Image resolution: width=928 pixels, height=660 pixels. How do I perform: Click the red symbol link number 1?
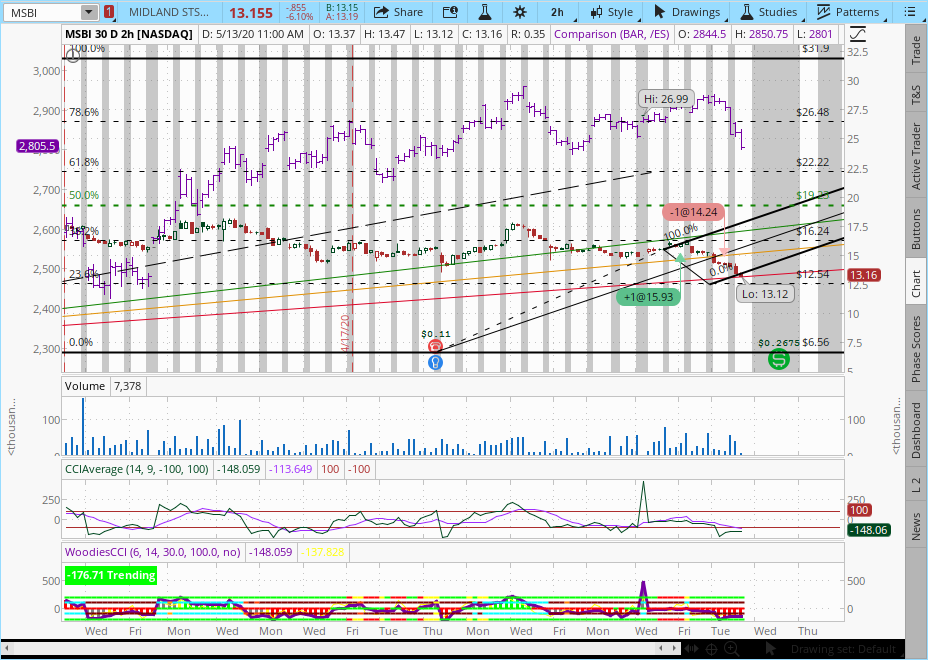(108, 12)
